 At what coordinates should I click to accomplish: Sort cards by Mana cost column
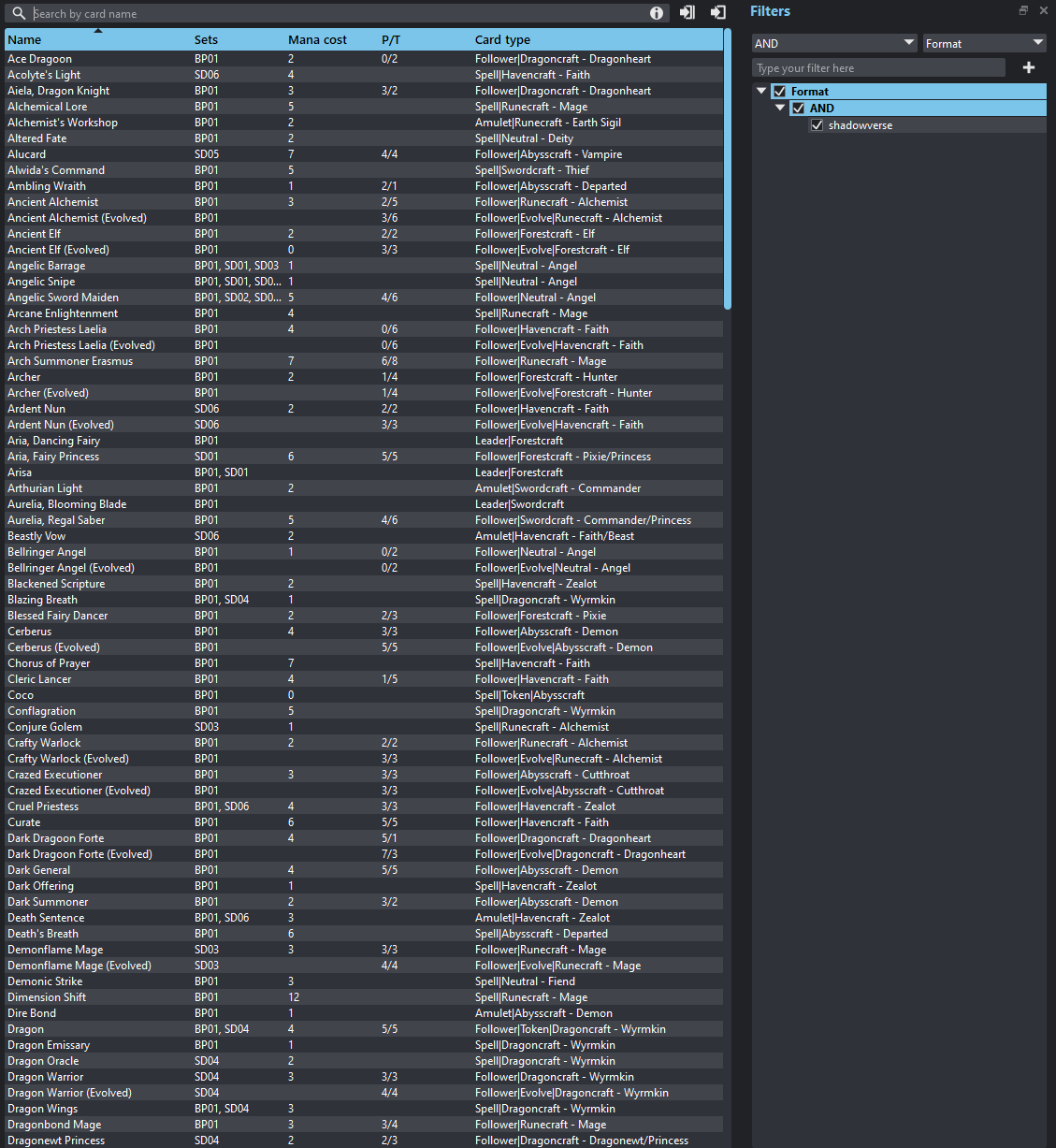click(x=317, y=40)
